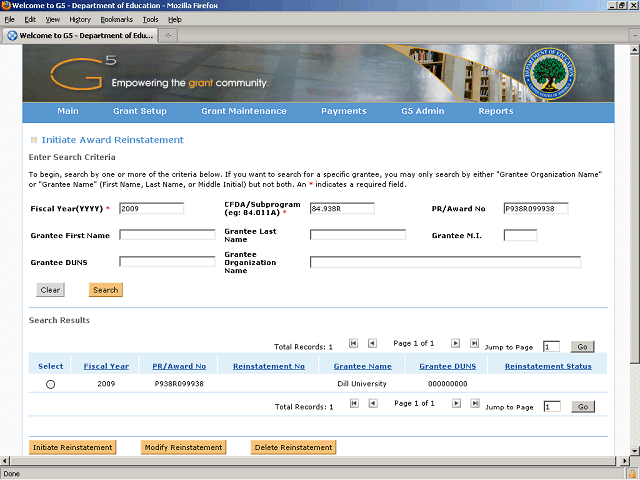Open a new tab with plus button
This screenshot has height=480, width=640.
168,36
